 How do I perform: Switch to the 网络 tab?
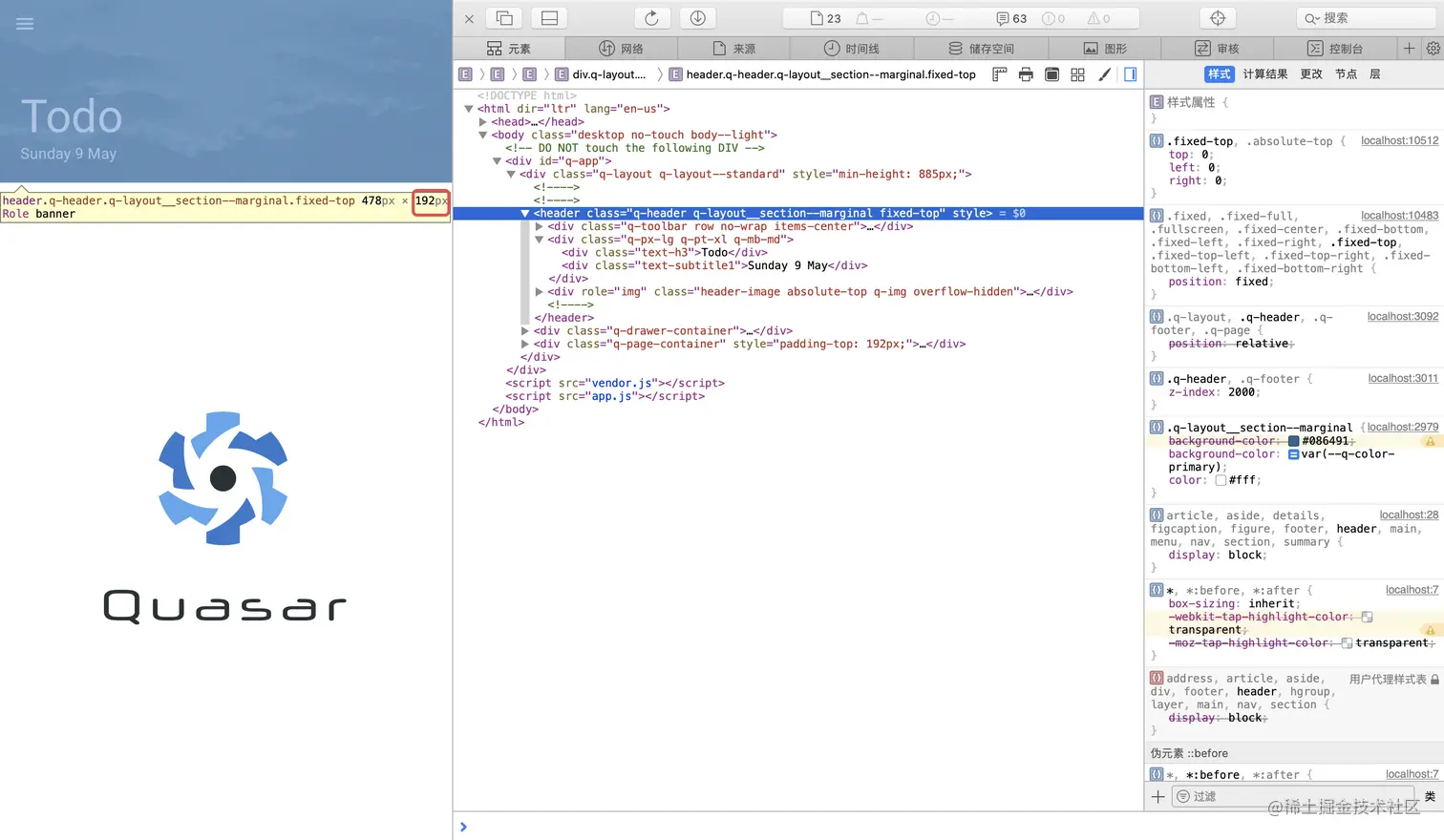point(621,48)
